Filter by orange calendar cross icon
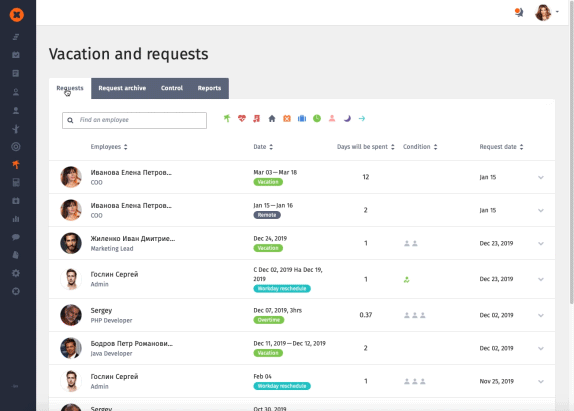The image size is (574, 411). point(287,119)
